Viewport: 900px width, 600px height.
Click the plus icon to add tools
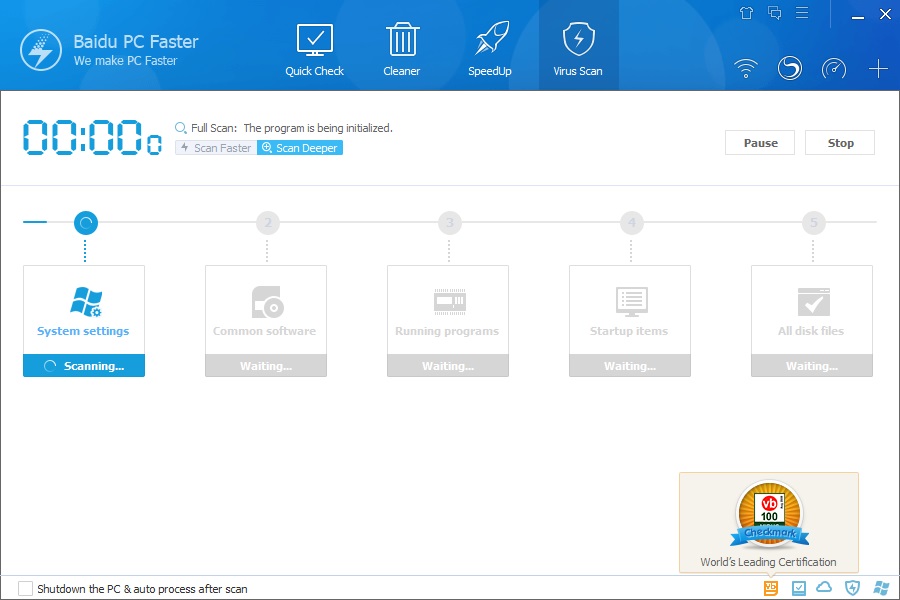pyautogui.click(x=878, y=68)
